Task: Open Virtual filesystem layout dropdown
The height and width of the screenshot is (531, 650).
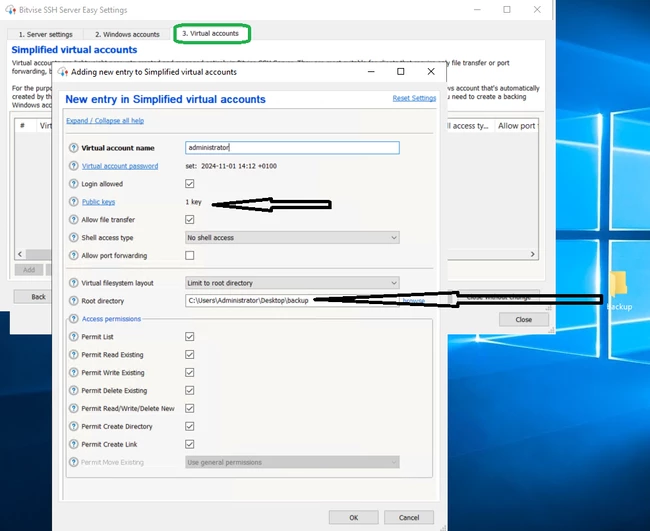Action: [292, 283]
